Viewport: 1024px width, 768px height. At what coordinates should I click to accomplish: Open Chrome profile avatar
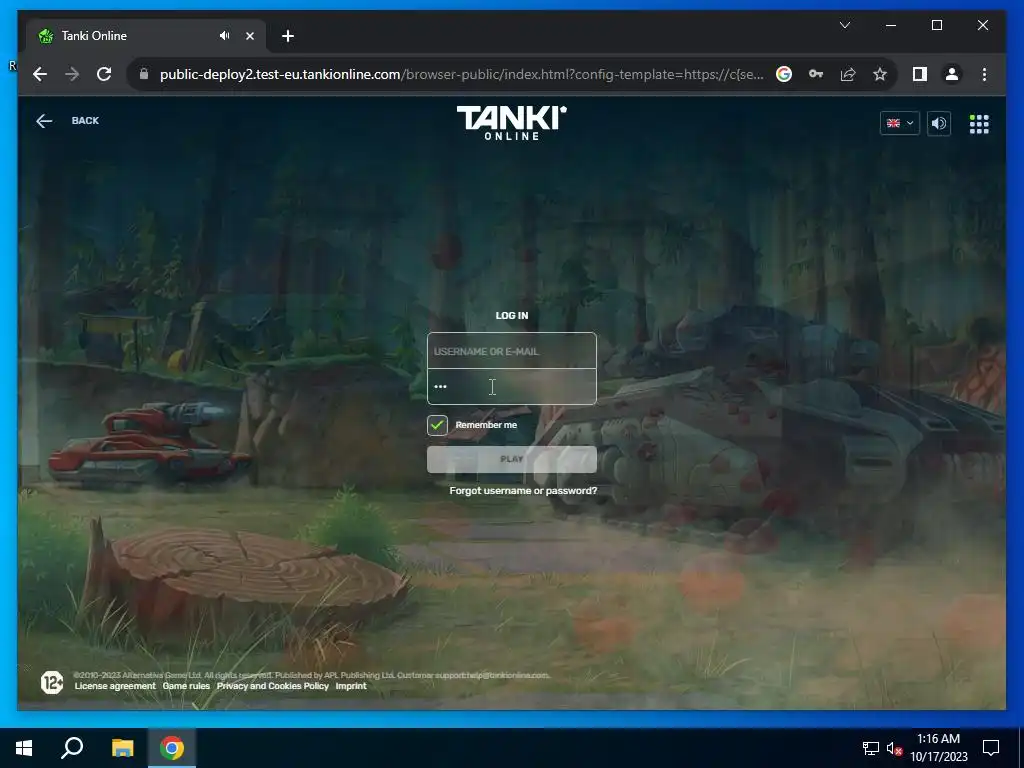(x=952, y=74)
